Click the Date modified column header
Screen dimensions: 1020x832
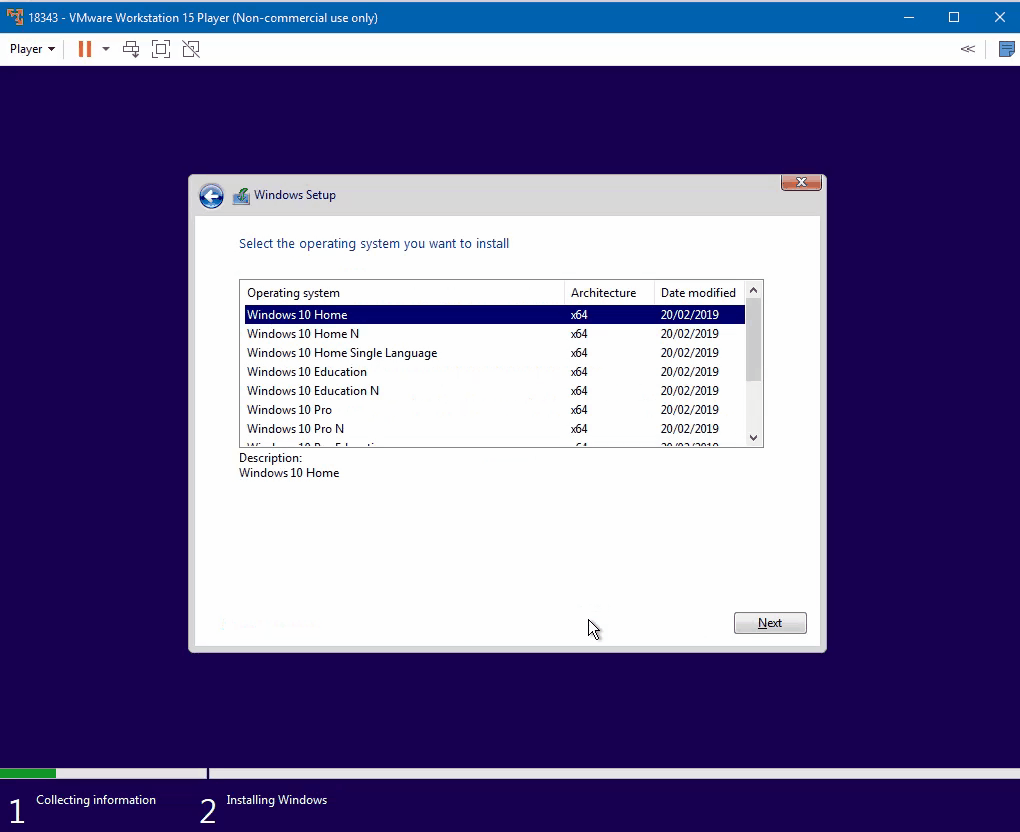click(x=699, y=293)
